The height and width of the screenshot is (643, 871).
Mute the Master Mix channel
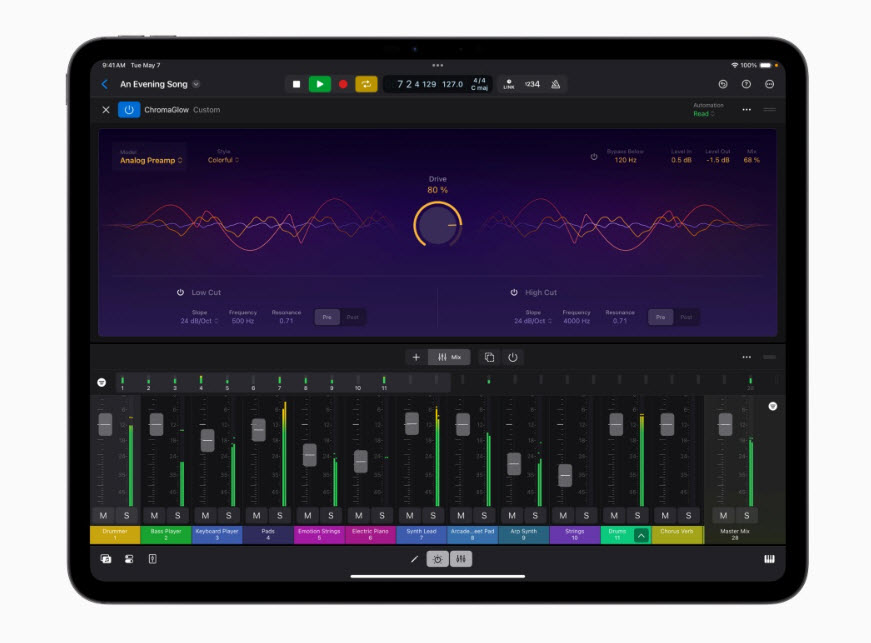coord(723,516)
